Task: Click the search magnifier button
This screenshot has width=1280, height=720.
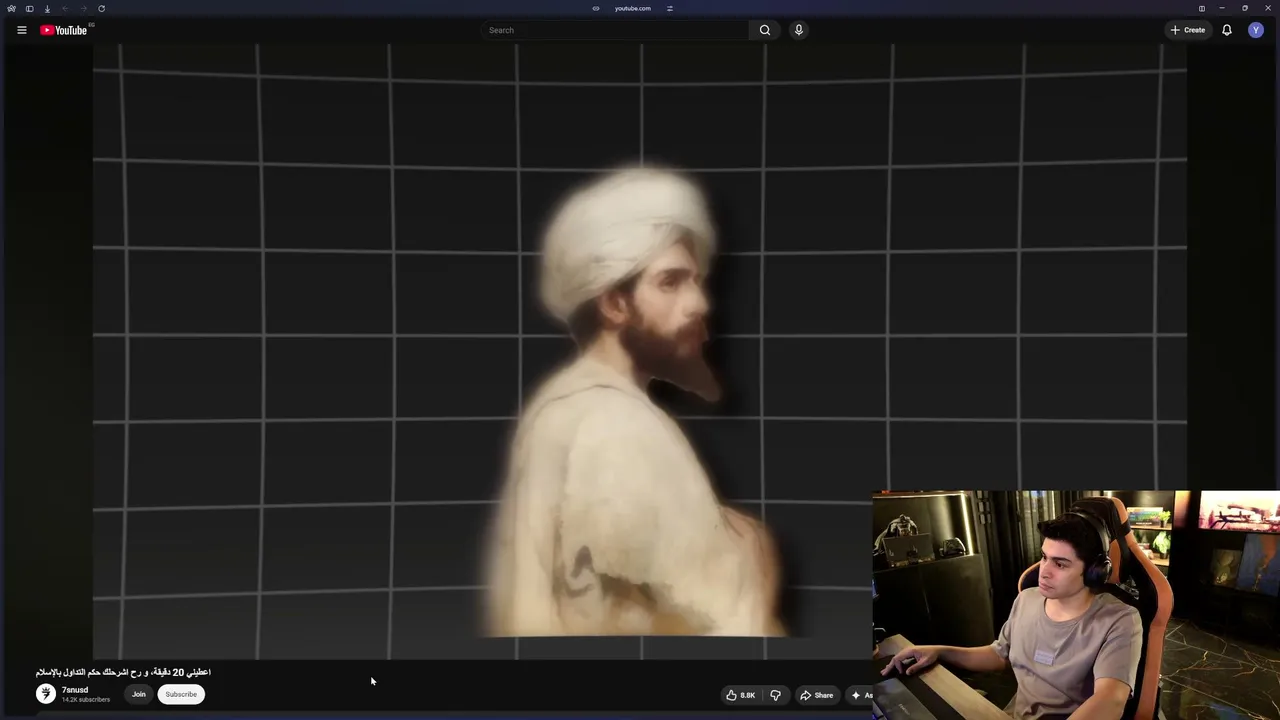Action: [x=765, y=30]
